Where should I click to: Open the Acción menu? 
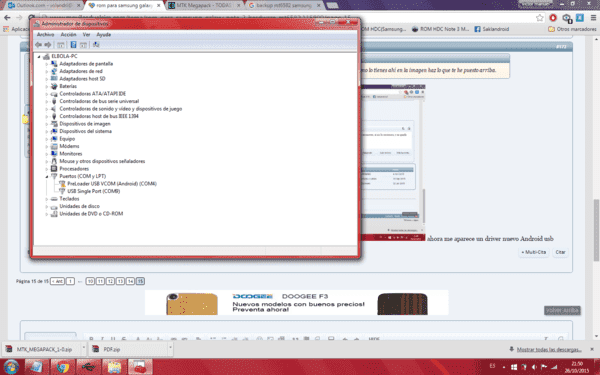[68, 34]
